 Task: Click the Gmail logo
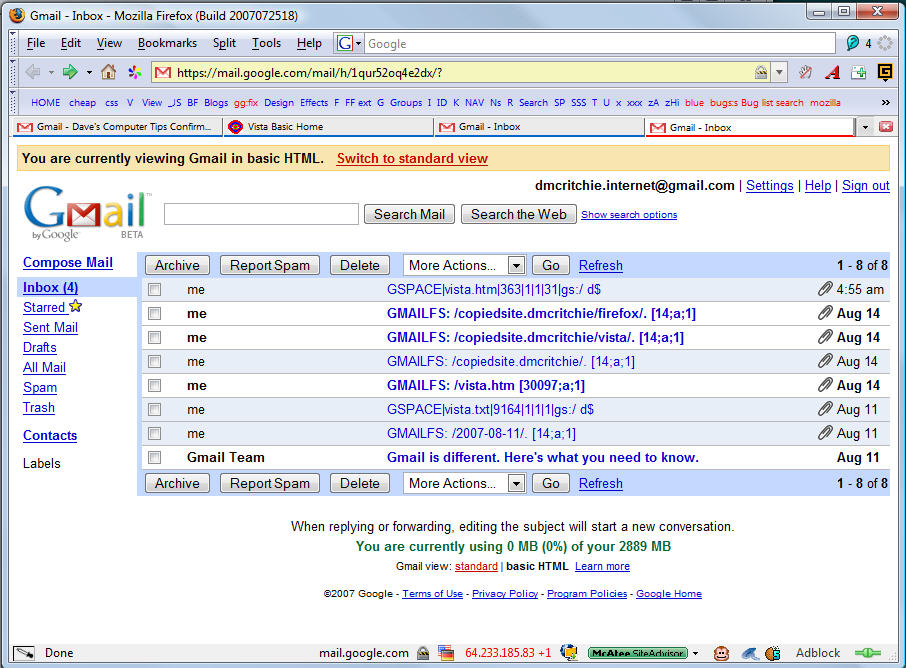coord(87,213)
